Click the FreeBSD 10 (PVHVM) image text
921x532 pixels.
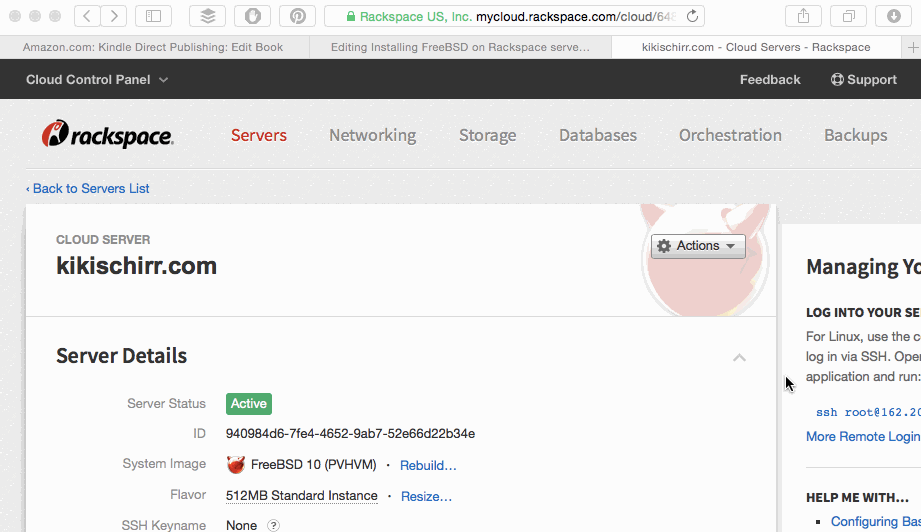pyautogui.click(x=314, y=464)
